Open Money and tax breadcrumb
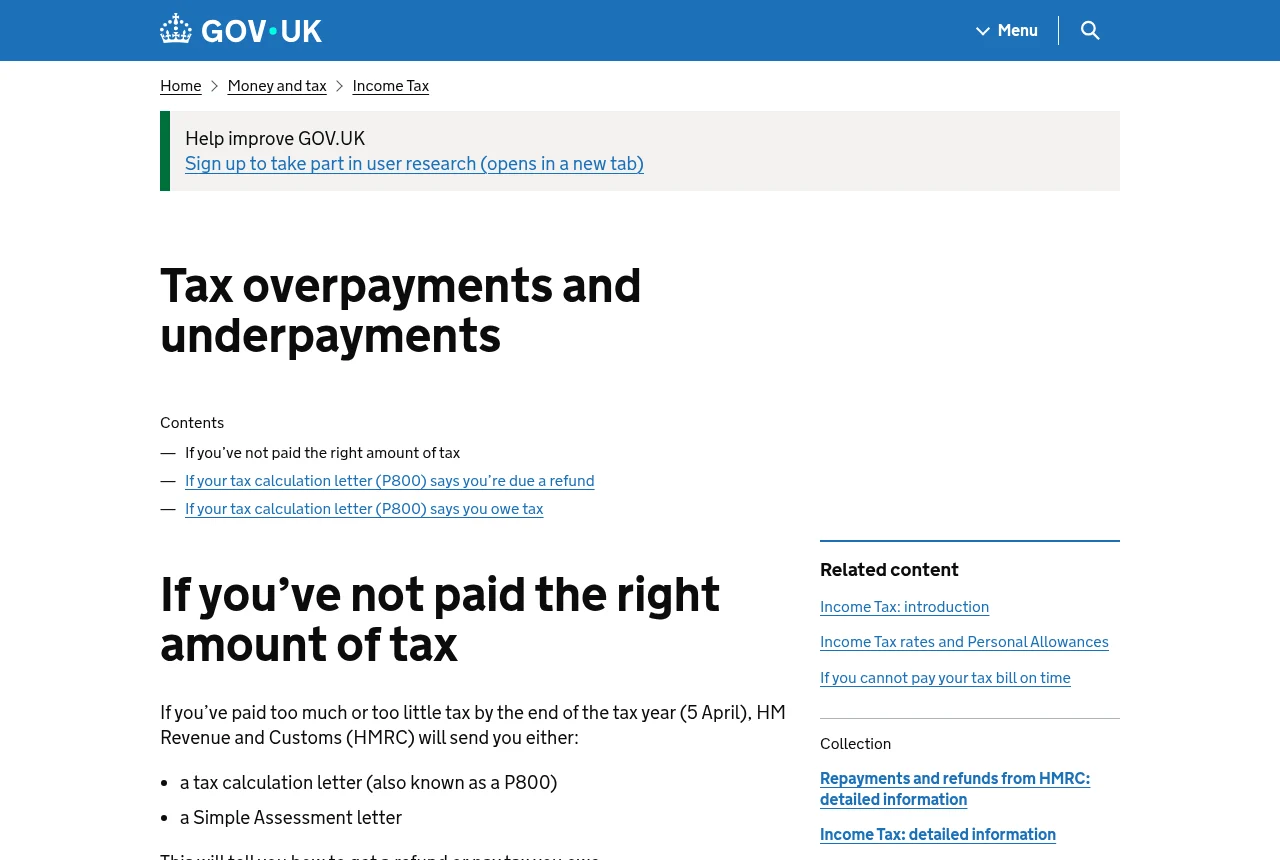Image resolution: width=1280 pixels, height=860 pixels. [x=277, y=86]
